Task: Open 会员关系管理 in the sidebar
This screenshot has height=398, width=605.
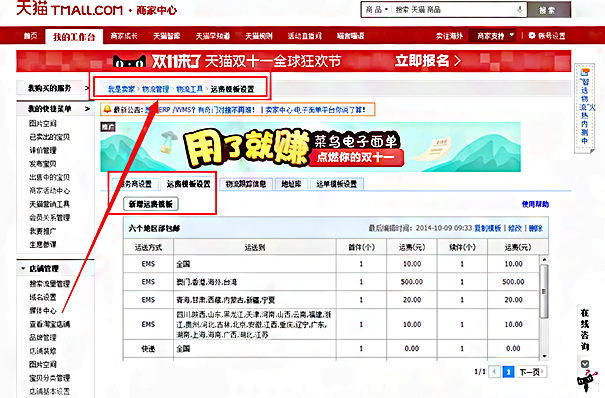Action: pyautogui.click(x=49, y=218)
